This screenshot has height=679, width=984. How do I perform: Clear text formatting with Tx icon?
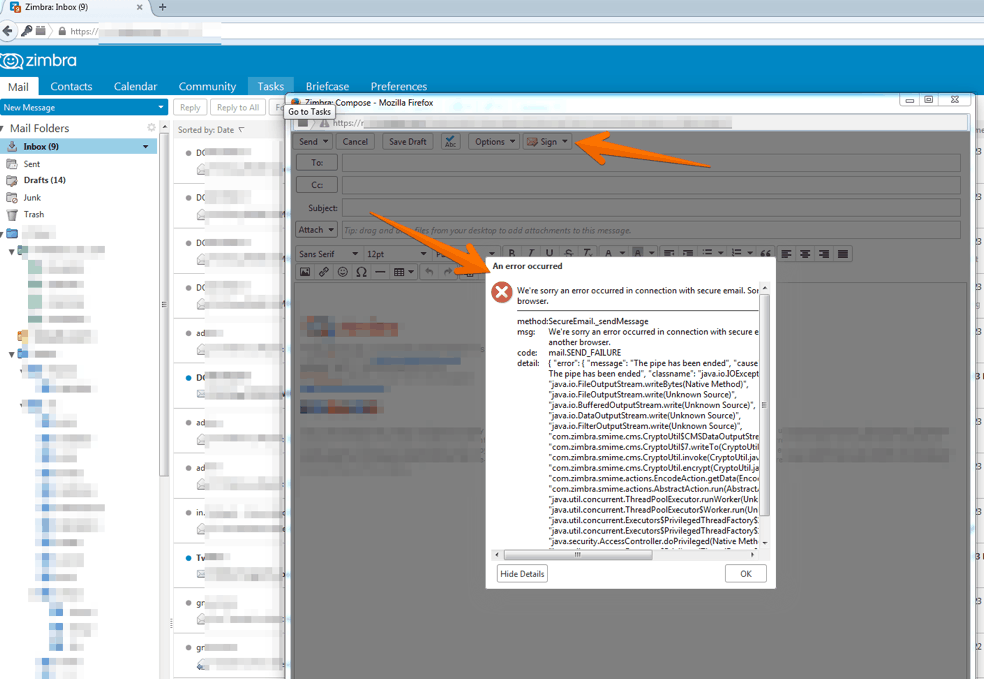pos(587,253)
